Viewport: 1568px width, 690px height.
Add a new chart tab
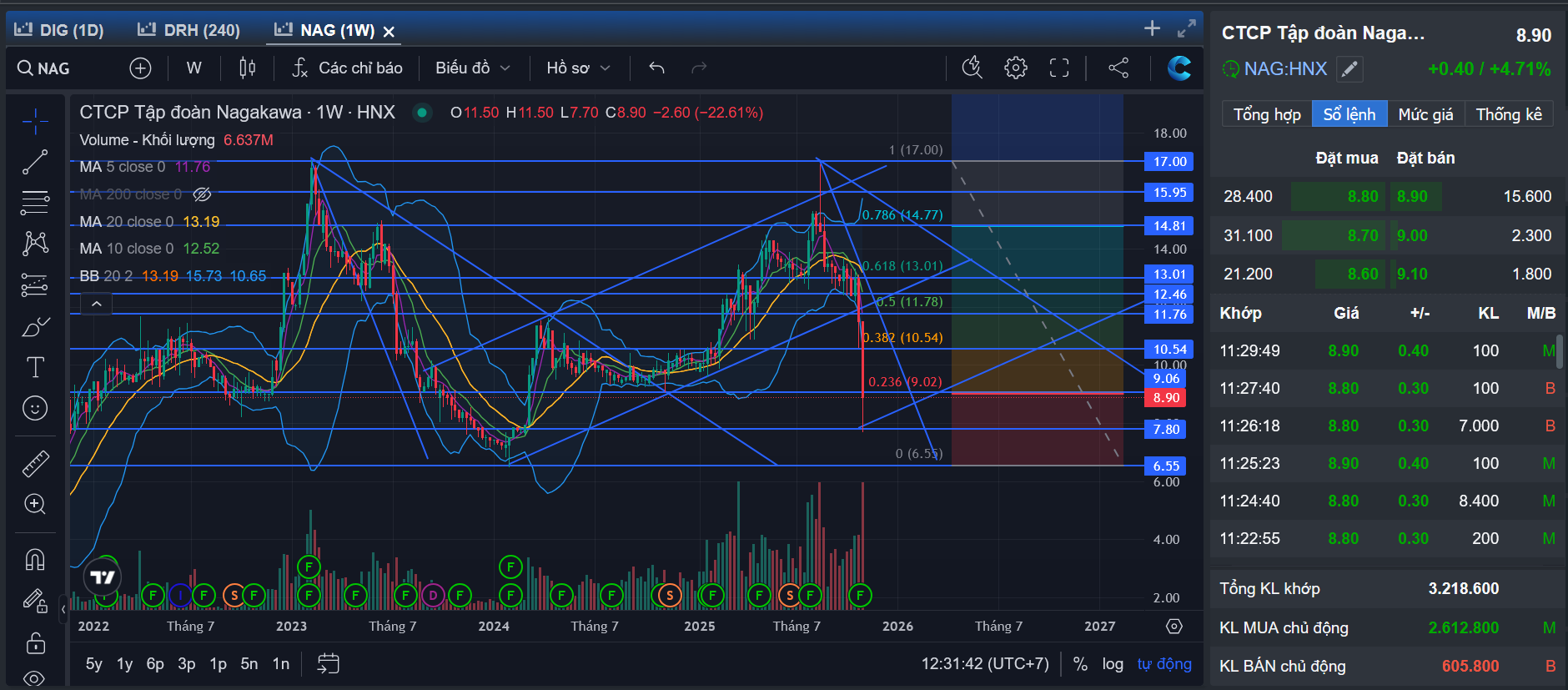click(x=1152, y=28)
